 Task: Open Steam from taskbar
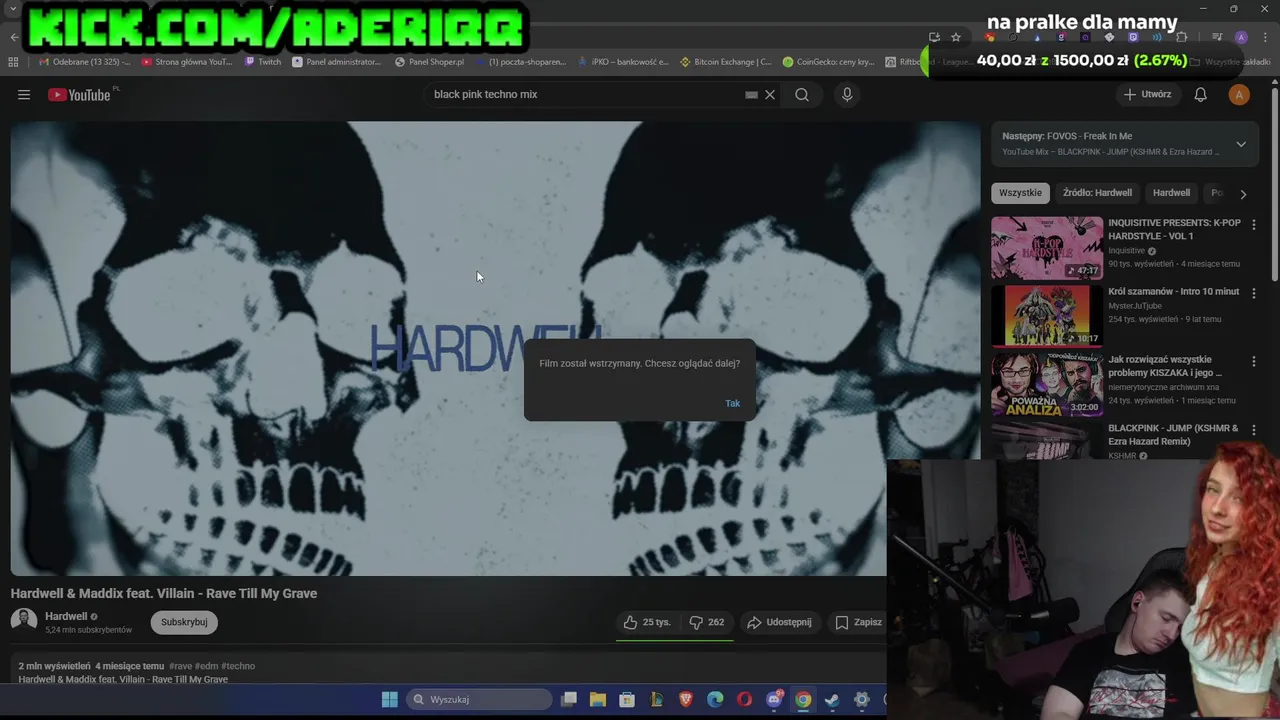tap(832, 699)
